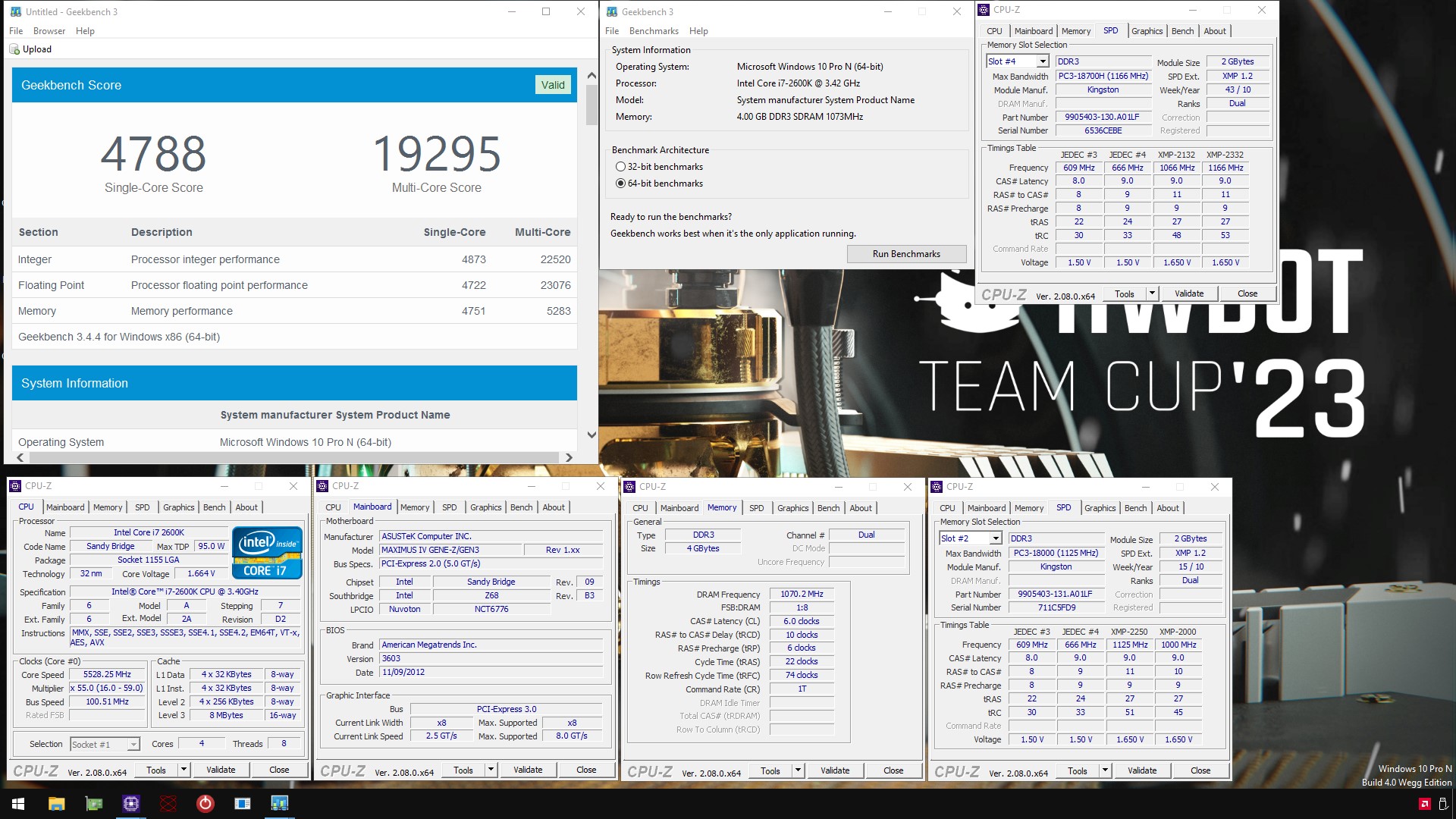Viewport: 1456px width, 819px height.
Task: Open the Slot #2 memory slot dropdown
Action: [996, 538]
